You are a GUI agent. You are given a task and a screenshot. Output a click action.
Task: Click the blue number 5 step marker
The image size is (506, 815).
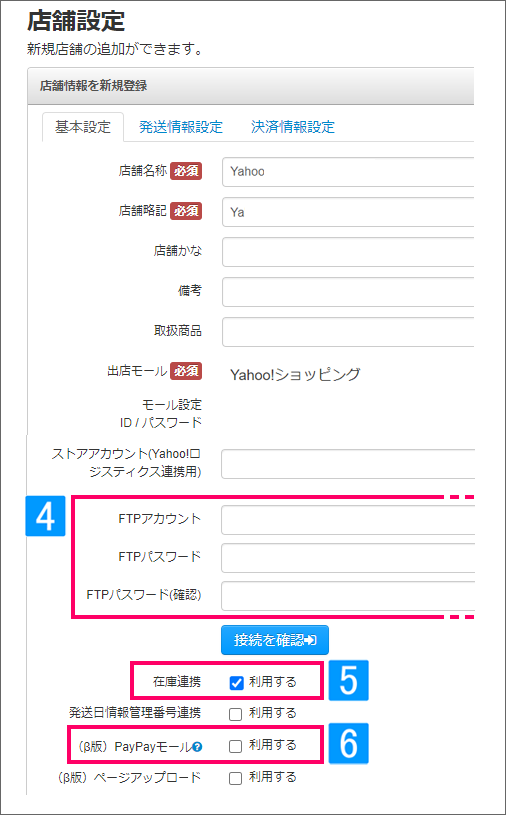(x=348, y=680)
